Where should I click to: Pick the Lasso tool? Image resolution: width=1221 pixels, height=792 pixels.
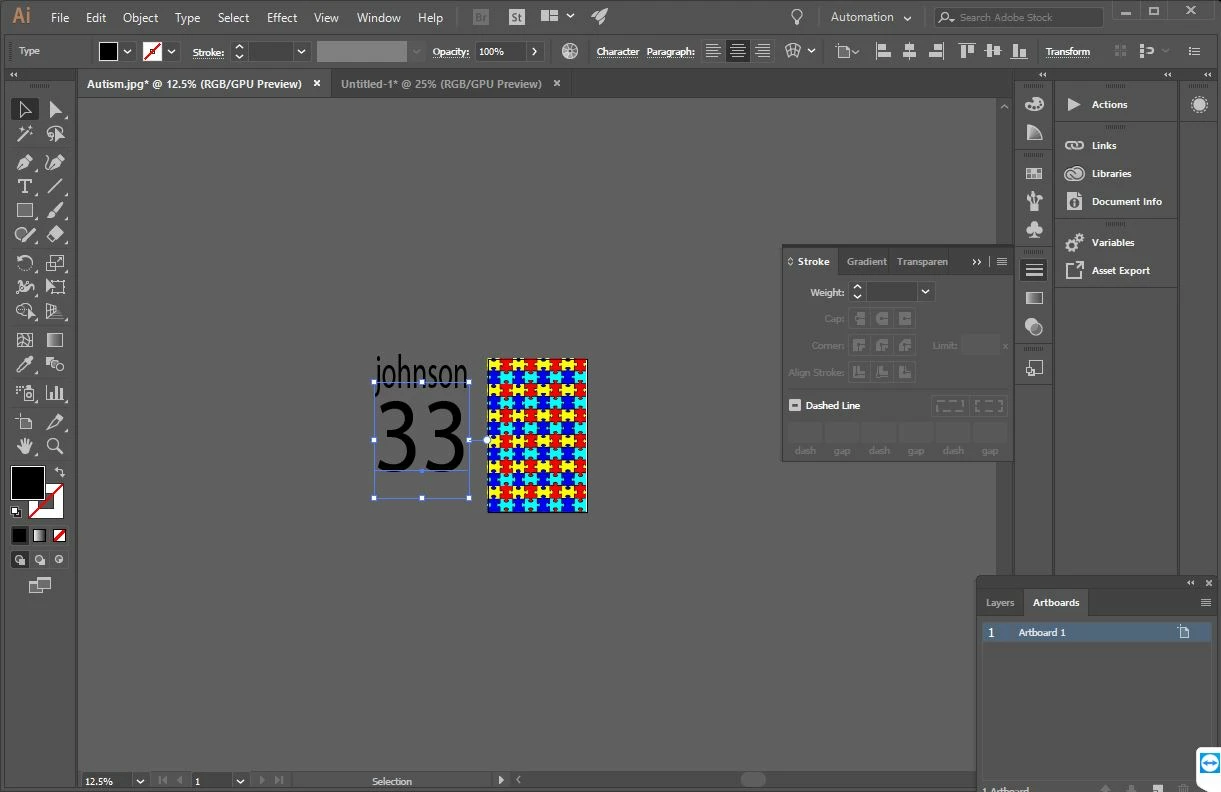tap(56, 134)
